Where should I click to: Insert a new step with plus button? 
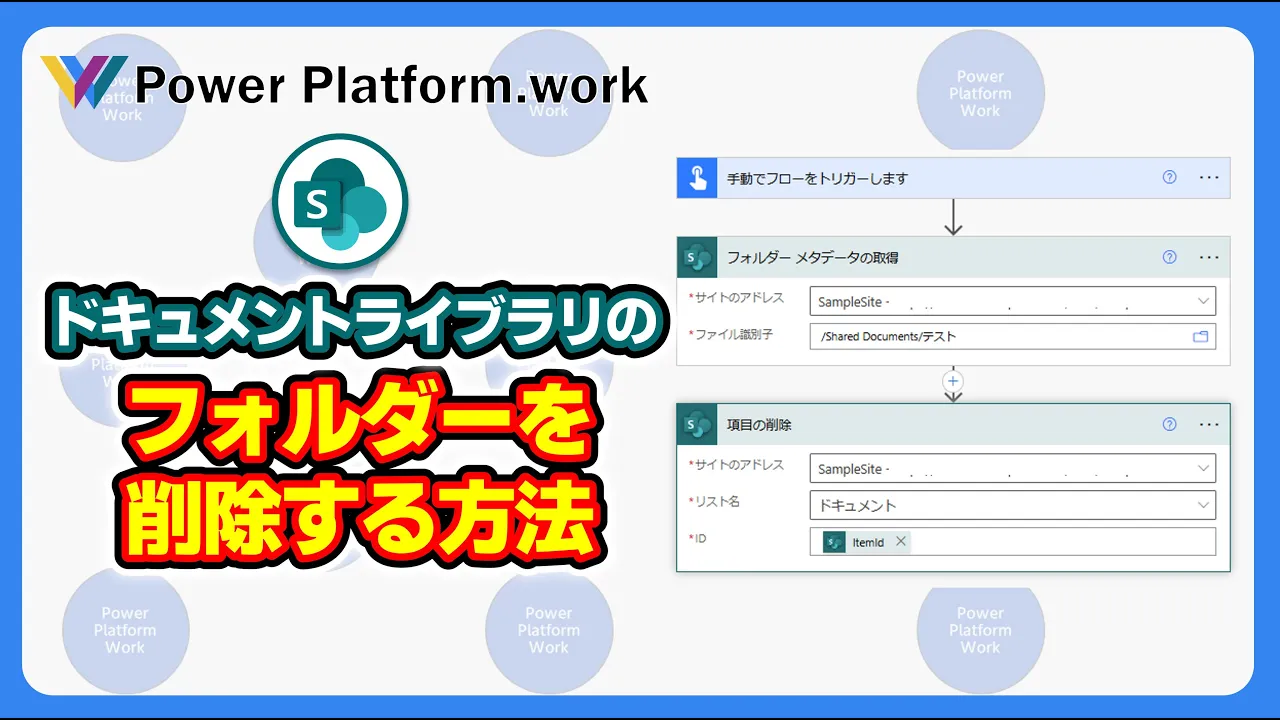[x=953, y=381]
